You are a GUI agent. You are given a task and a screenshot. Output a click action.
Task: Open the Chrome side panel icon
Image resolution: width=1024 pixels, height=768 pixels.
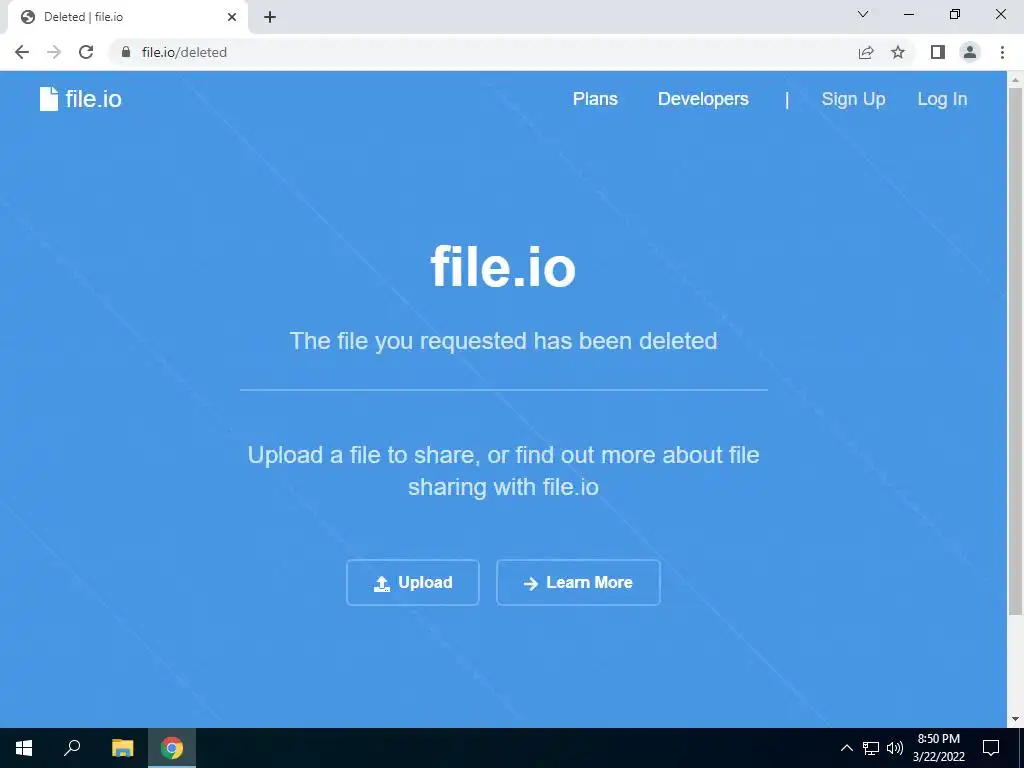tap(938, 52)
